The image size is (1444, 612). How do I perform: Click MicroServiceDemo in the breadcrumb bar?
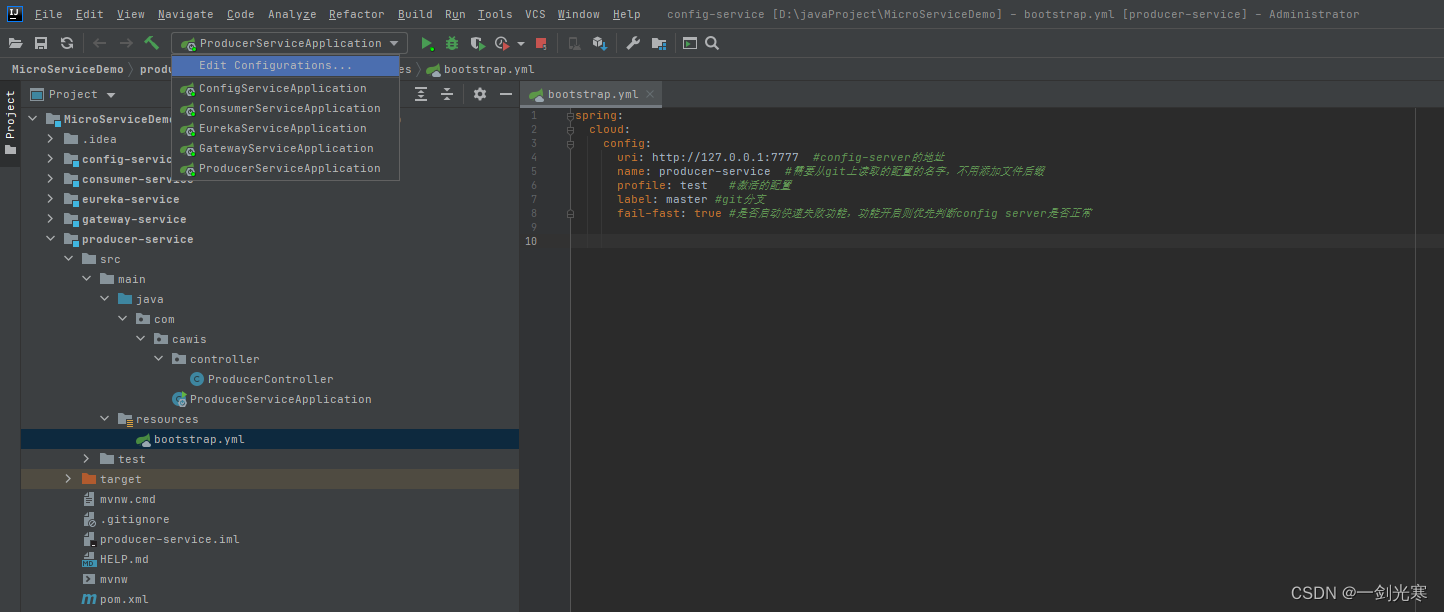[x=67, y=69]
